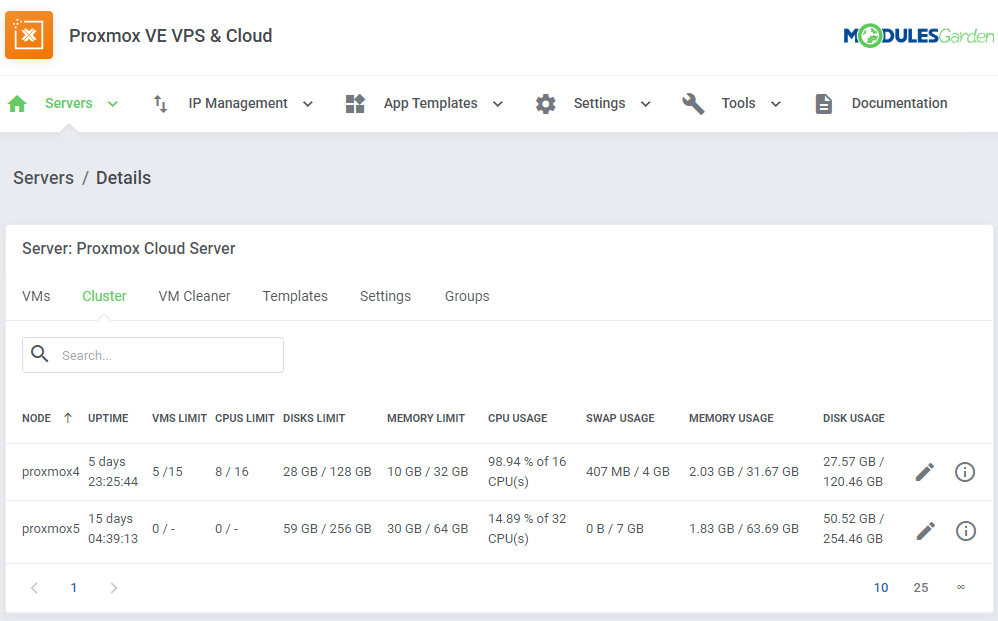Switch to the VMs tab
Screen dimensions: 998x621
point(36,296)
